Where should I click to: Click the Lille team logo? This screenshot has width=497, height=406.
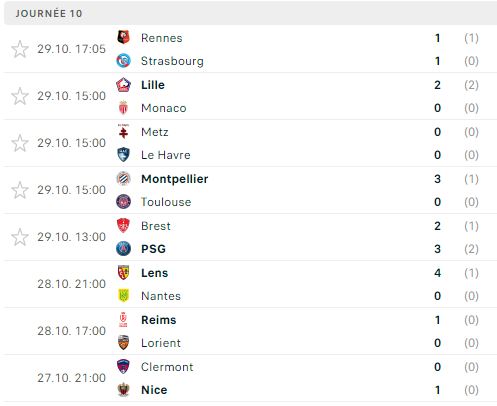[123, 85]
